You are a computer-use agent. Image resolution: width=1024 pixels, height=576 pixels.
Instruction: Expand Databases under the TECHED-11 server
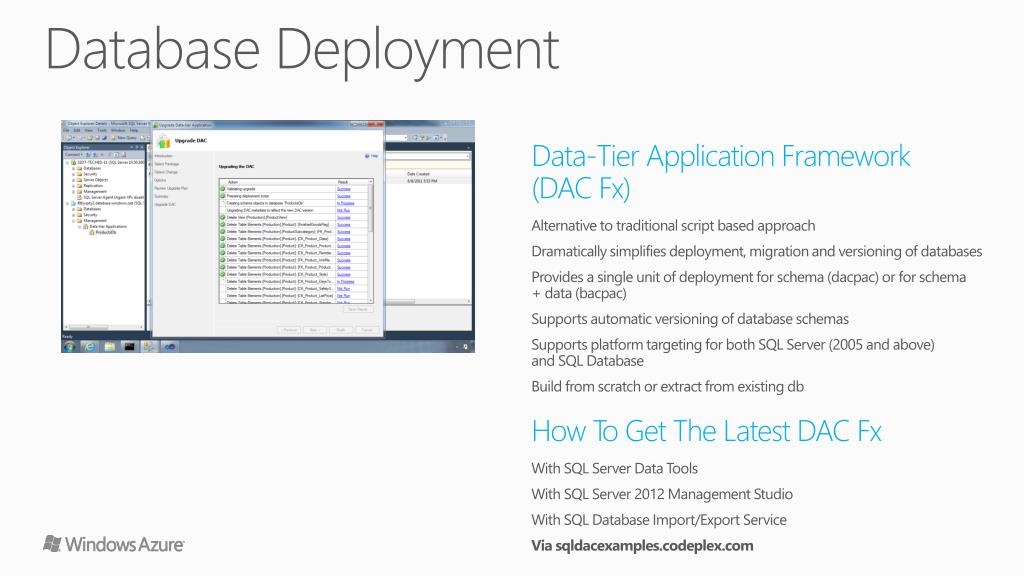(73, 168)
